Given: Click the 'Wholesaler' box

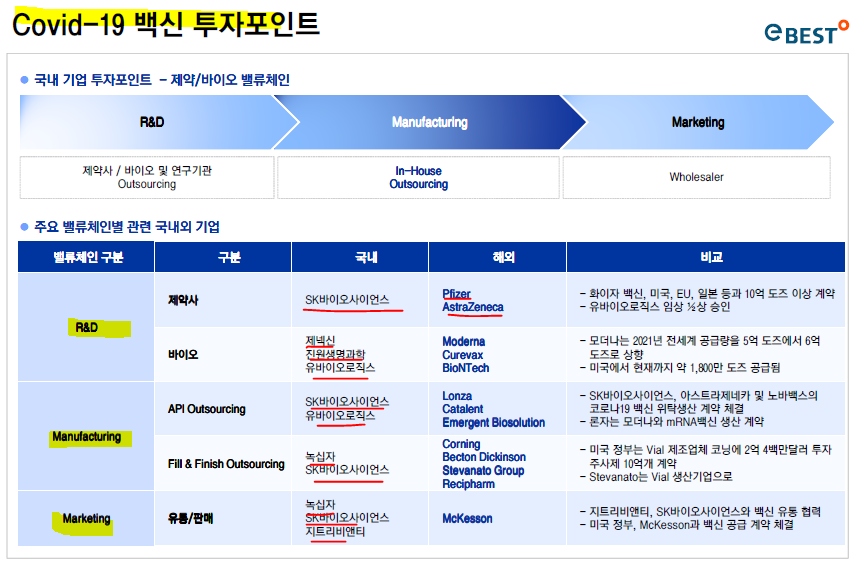Looking at the screenshot, I should click(x=696, y=177).
